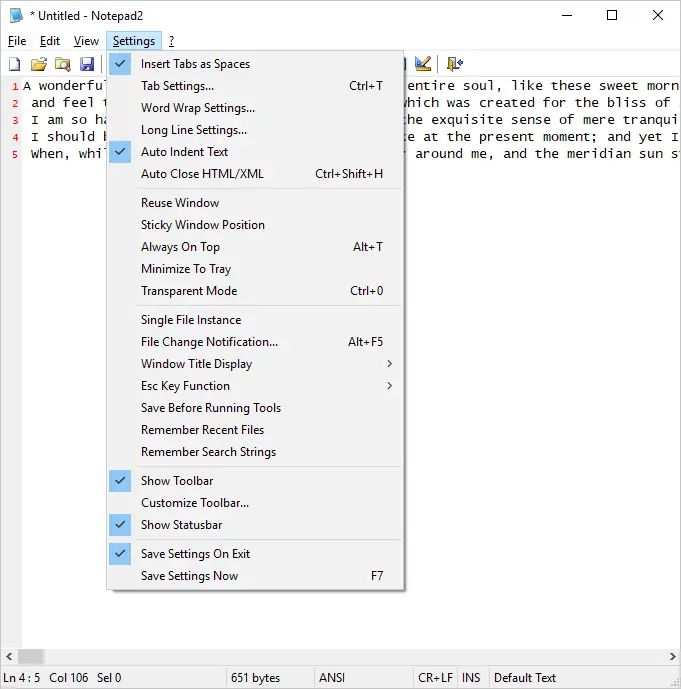Open Long Line Settings
This screenshot has width=681, height=689.
click(255, 130)
